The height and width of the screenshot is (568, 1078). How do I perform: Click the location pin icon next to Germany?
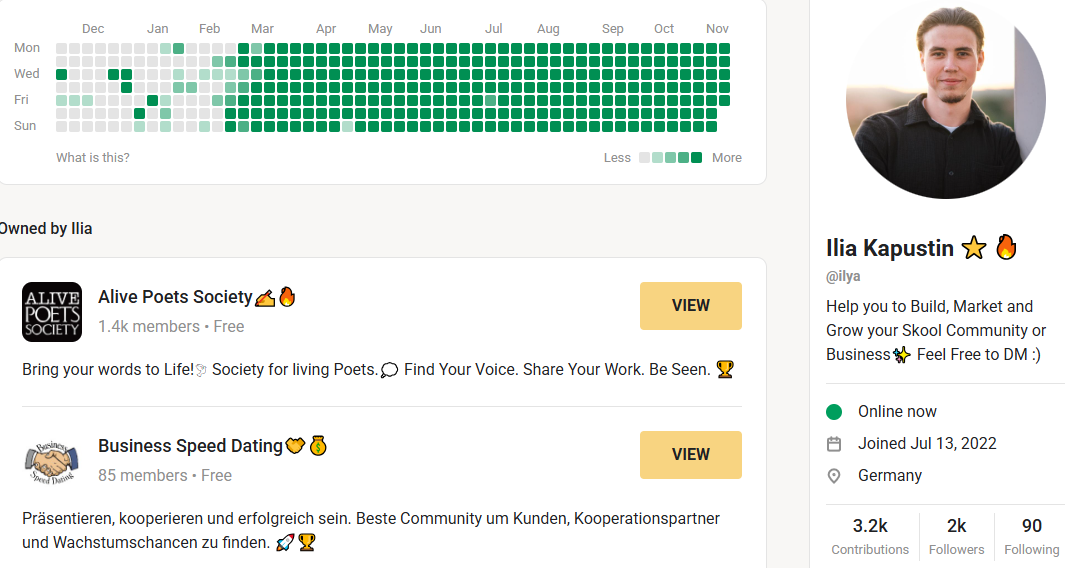click(x=834, y=476)
